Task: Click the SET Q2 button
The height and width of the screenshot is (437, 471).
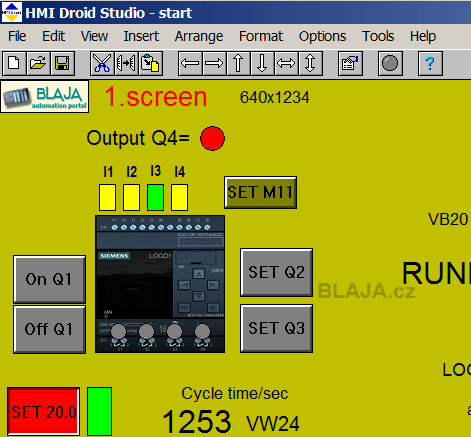Action: coord(276,272)
